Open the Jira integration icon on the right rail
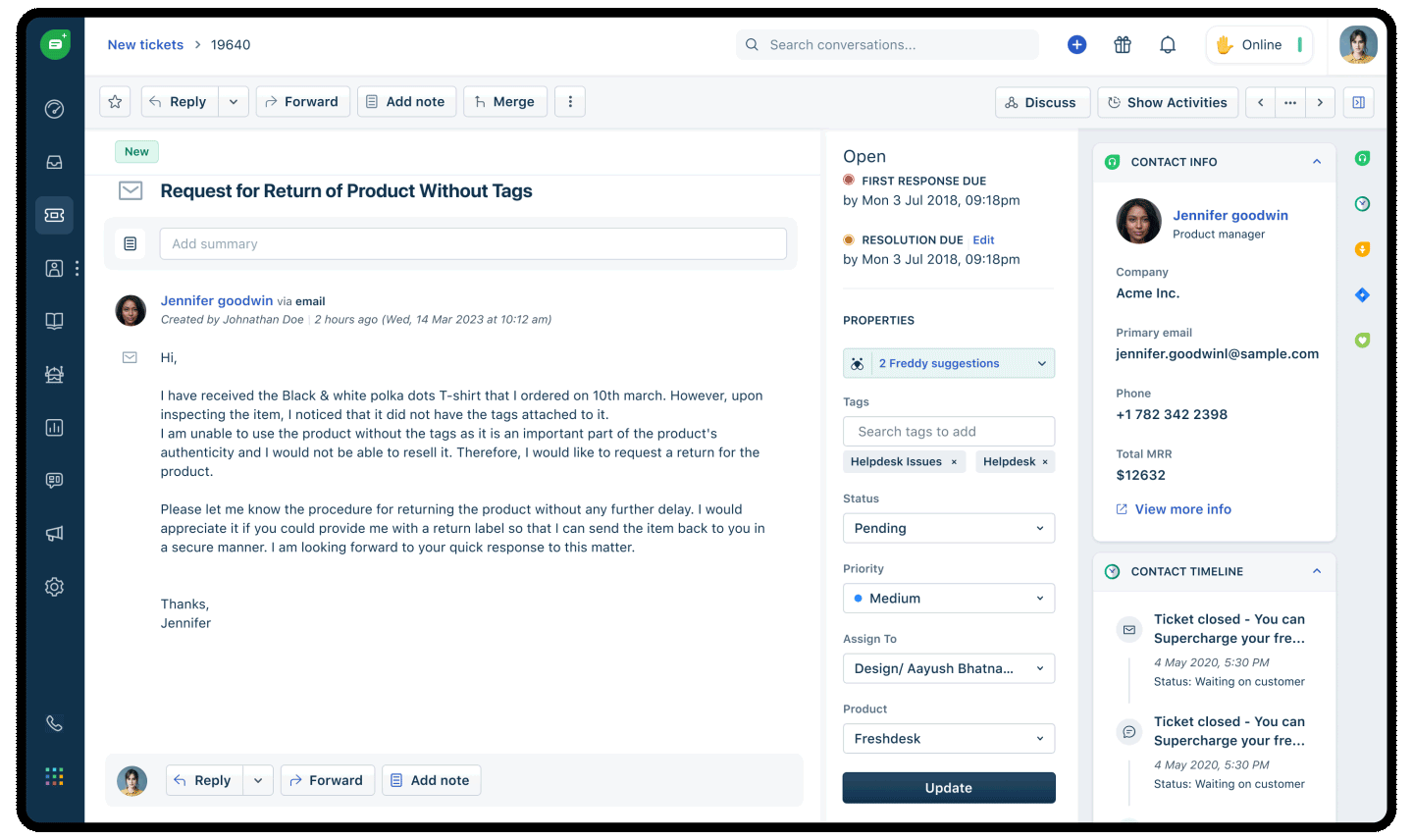This screenshot has width=1413, height=840. (x=1361, y=294)
